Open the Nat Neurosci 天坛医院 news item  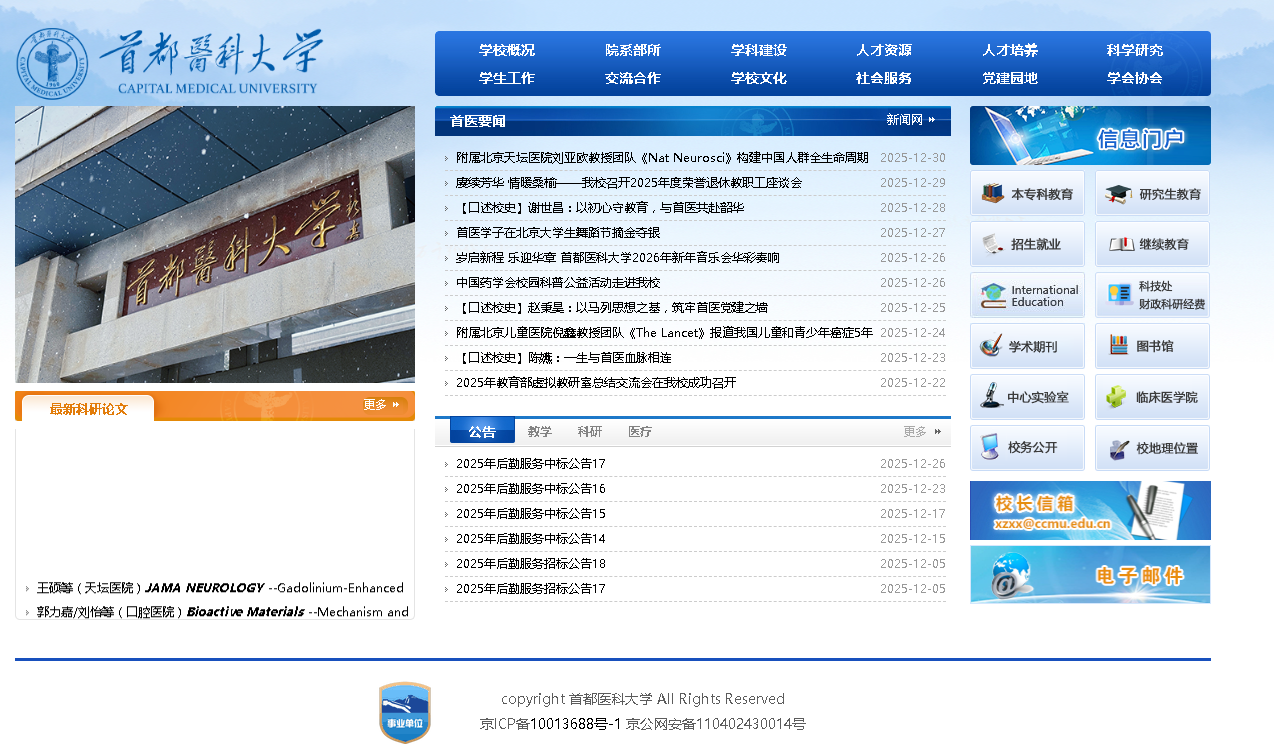click(x=662, y=158)
